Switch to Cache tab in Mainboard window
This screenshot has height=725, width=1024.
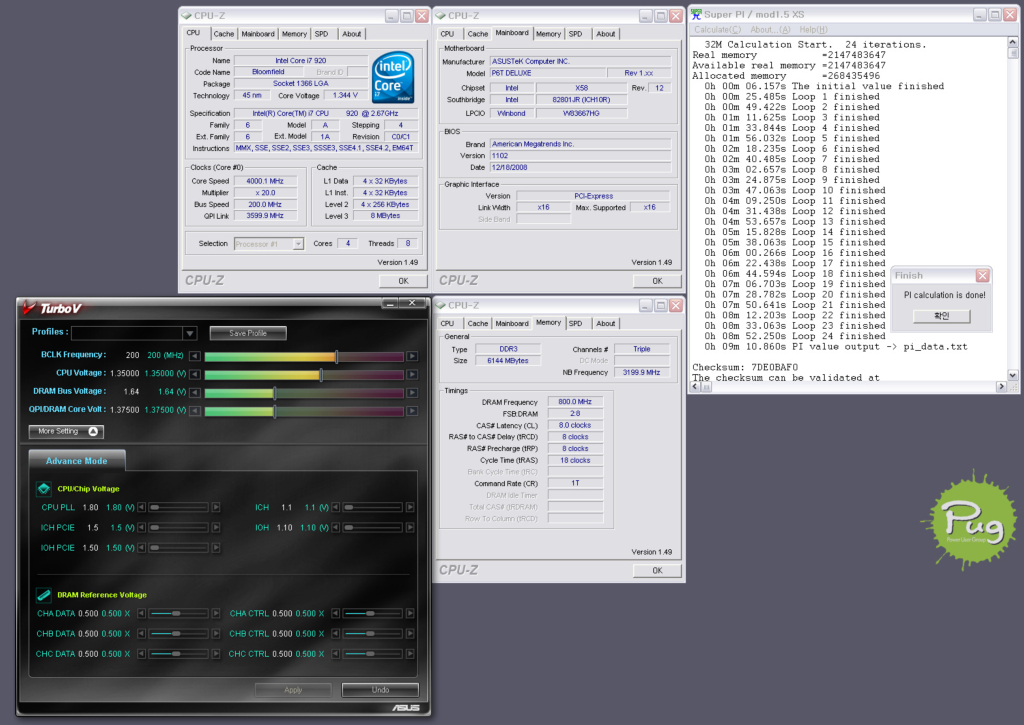coord(477,34)
